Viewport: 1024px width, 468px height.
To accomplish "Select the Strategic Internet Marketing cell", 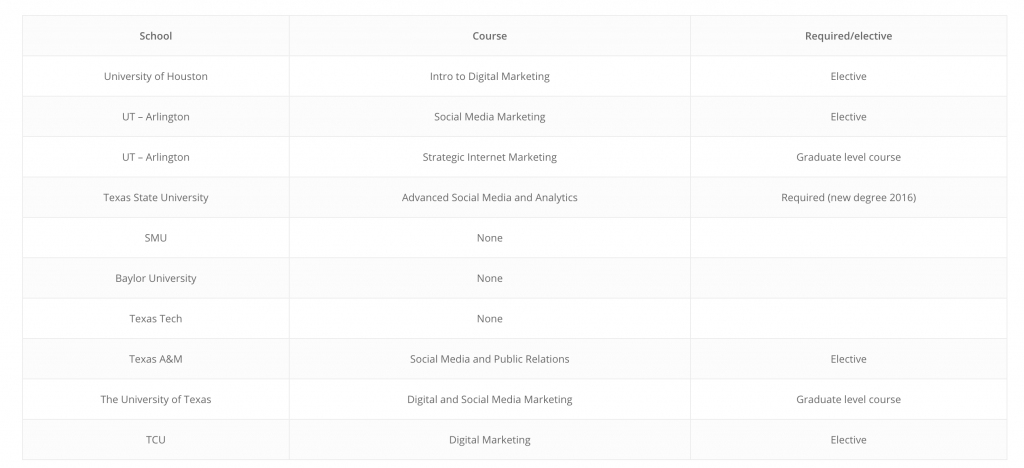I will (490, 157).
